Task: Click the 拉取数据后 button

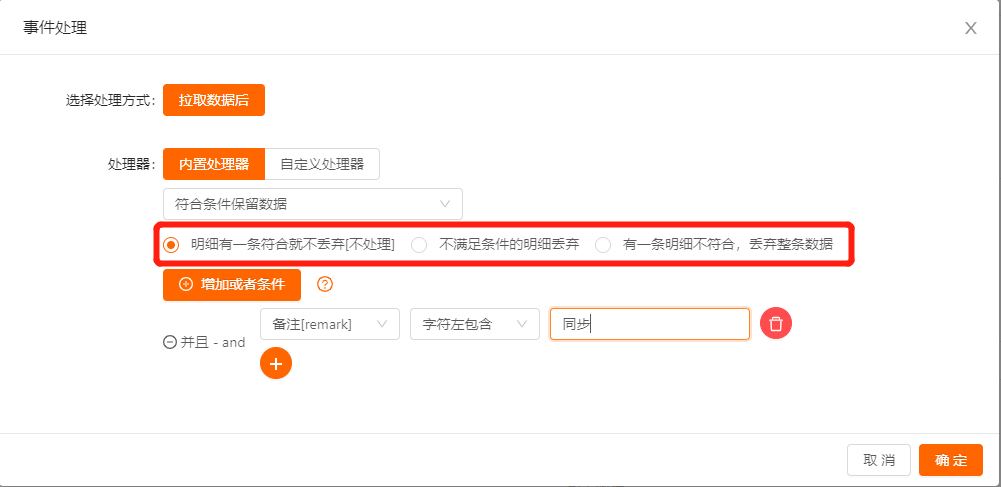Action: 214,100
